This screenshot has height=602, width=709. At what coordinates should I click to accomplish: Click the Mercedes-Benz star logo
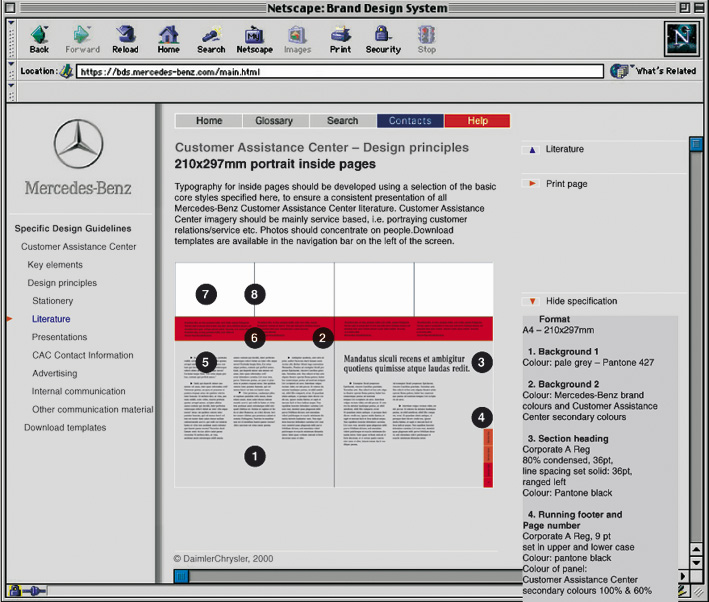pos(79,144)
